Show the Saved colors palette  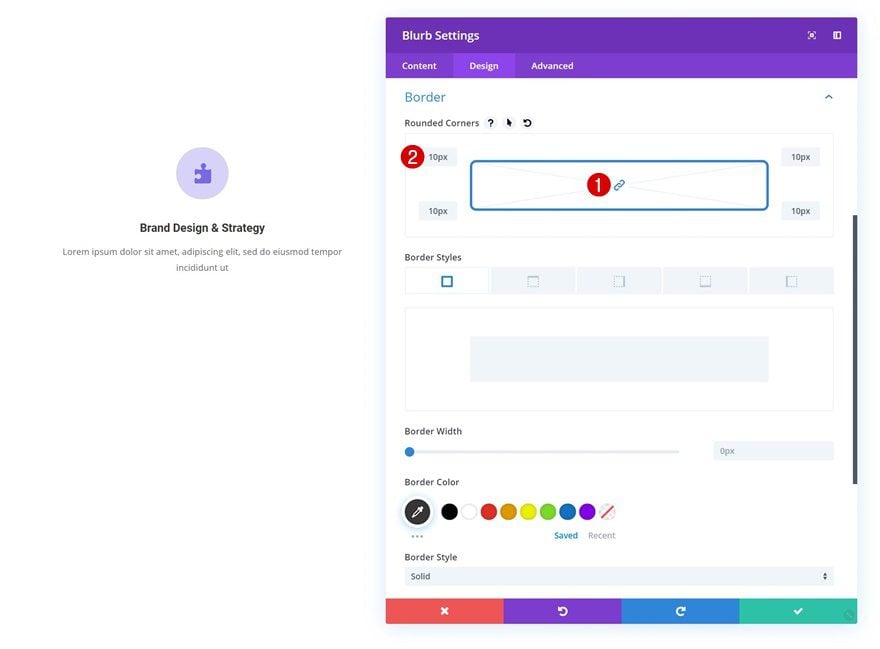(566, 536)
